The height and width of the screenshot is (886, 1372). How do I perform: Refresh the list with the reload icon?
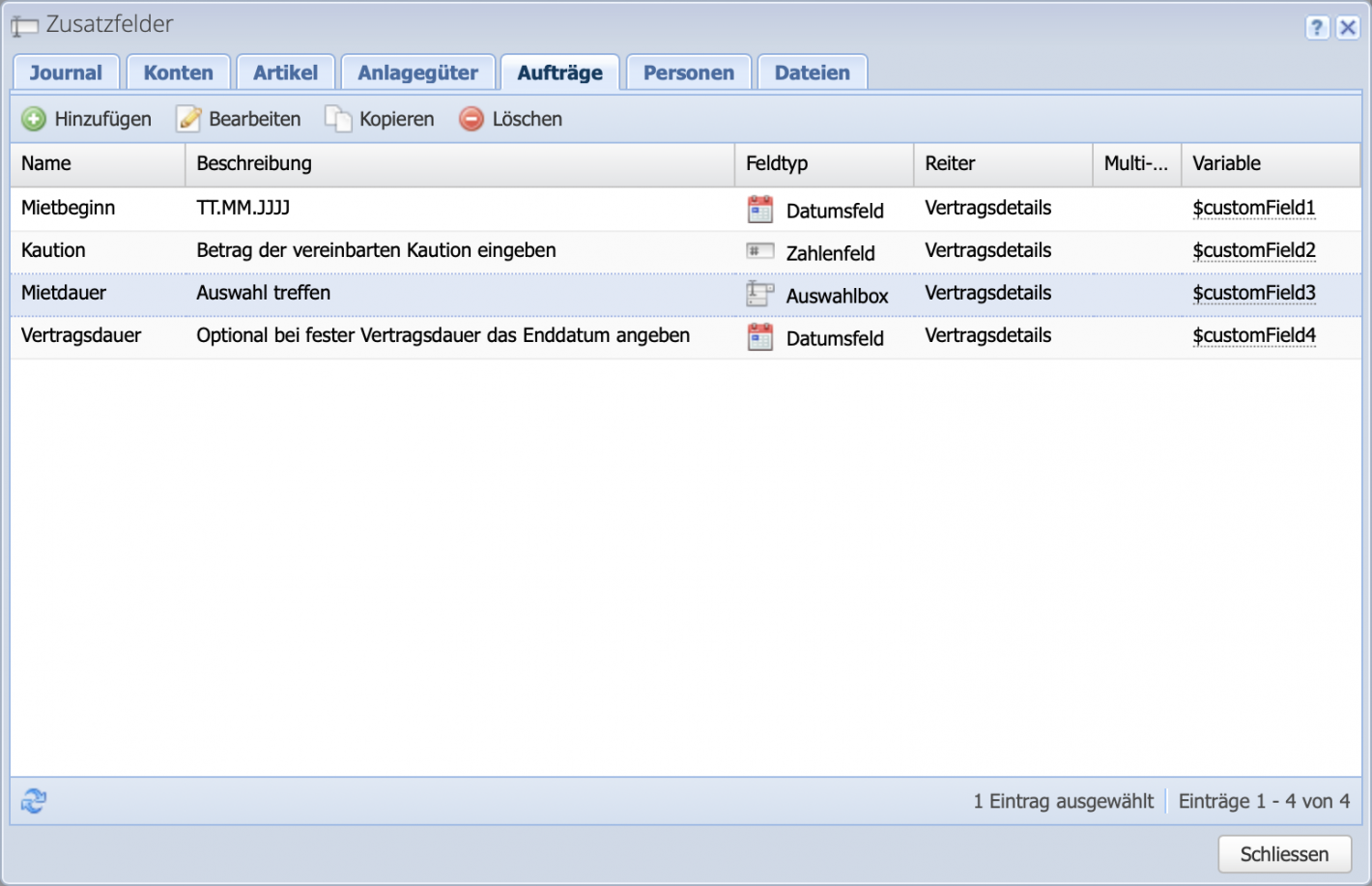[x=32, y=800]
